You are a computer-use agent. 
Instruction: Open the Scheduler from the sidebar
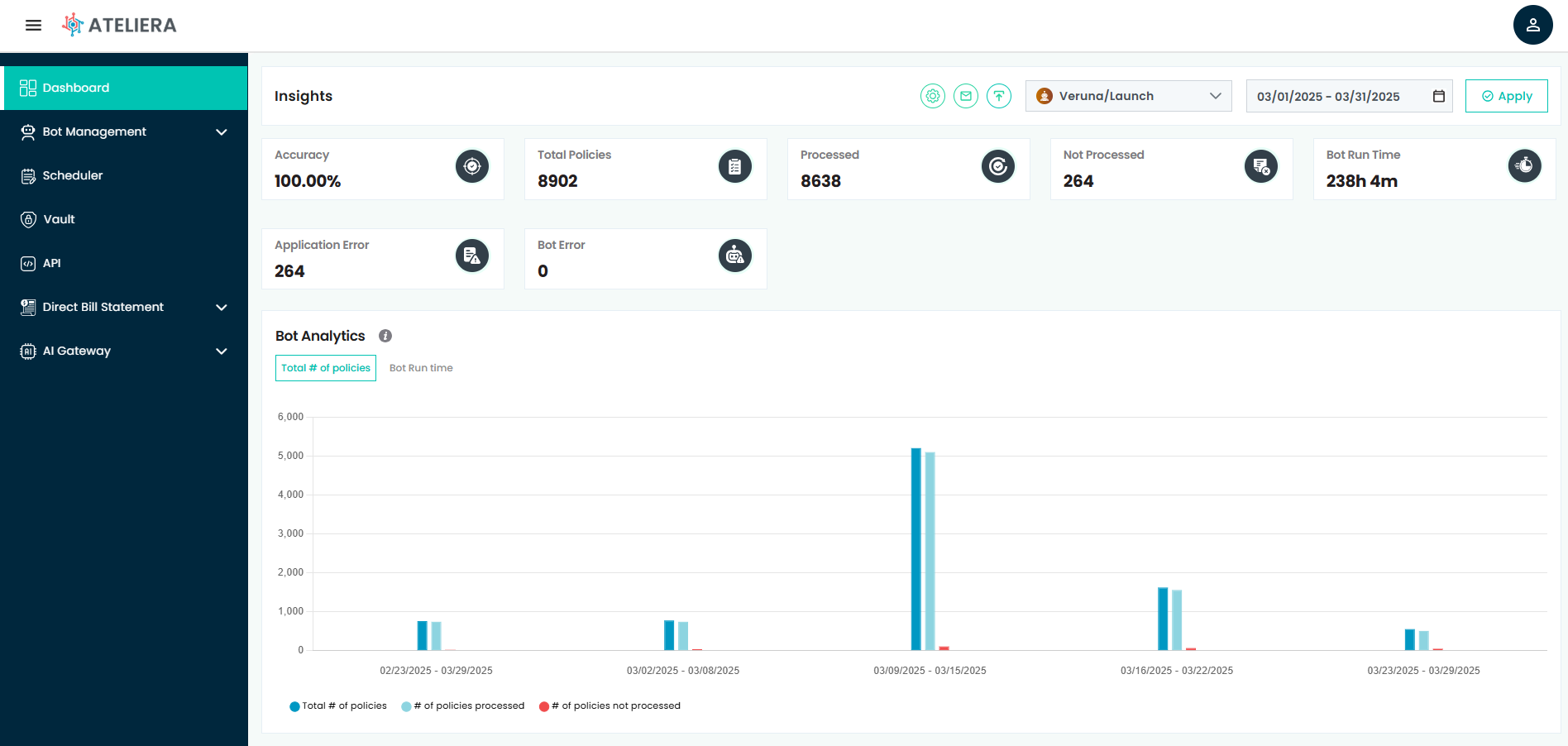point(73,175)
